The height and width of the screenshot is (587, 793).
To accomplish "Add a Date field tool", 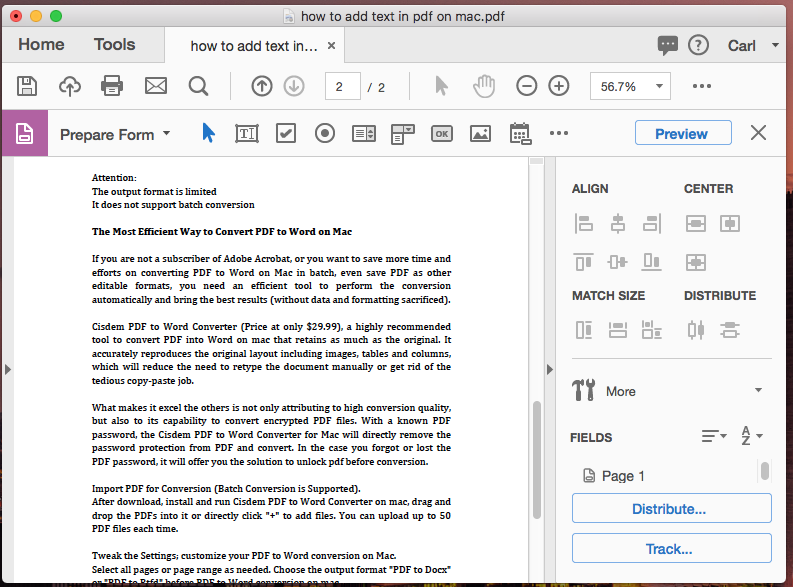I will coord(520,134).
